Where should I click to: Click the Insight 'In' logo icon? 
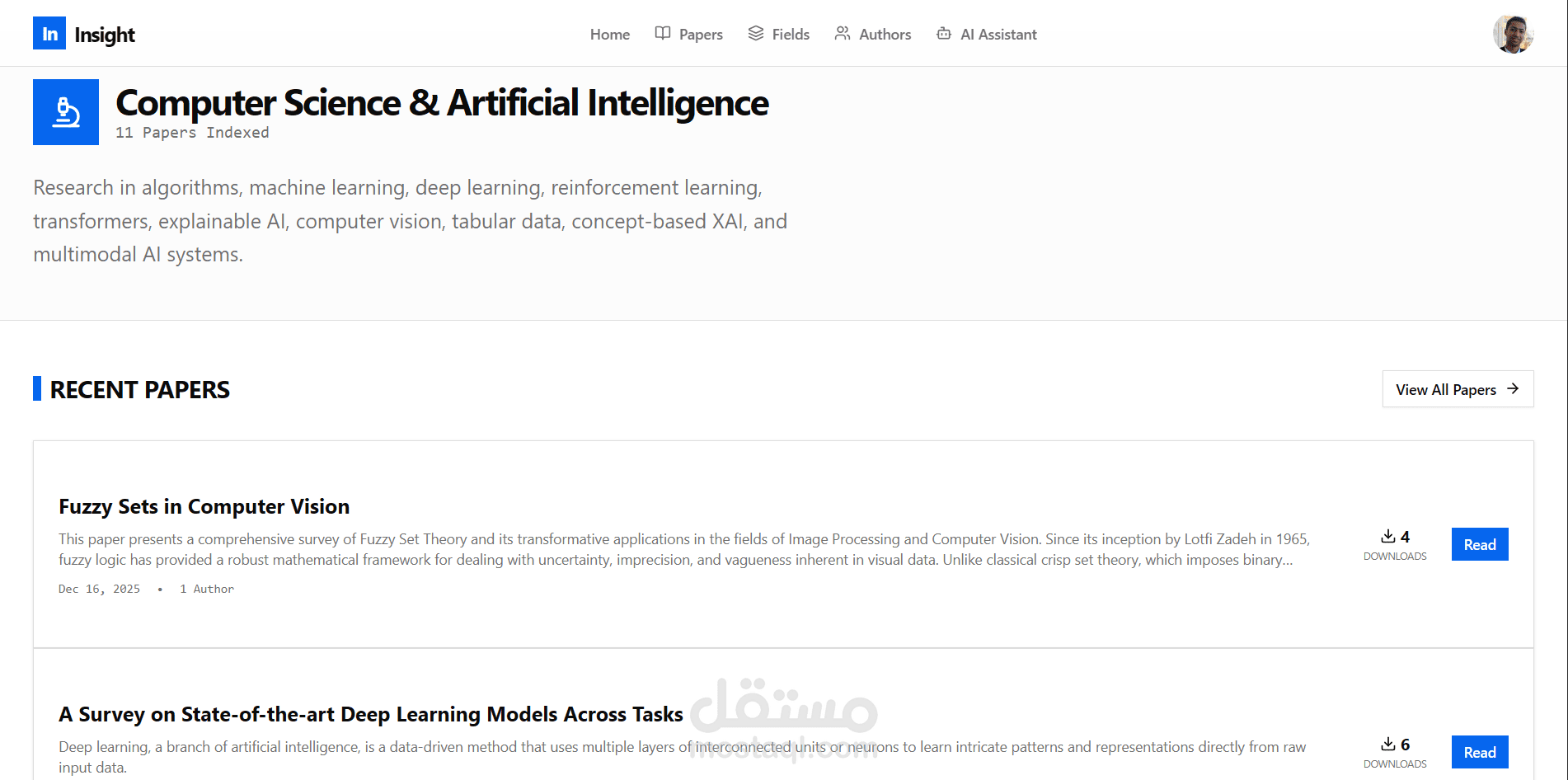pyautogui.click(x=49, y=34)
